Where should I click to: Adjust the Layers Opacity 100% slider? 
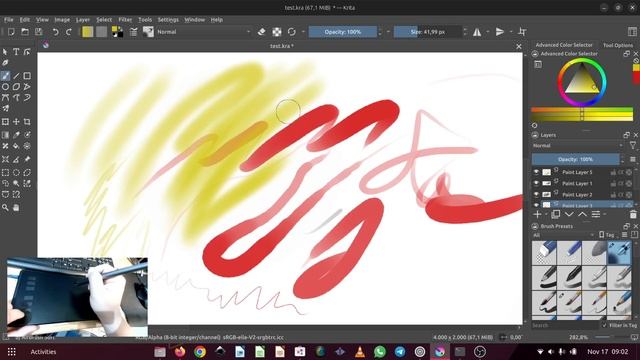[575, 159]
